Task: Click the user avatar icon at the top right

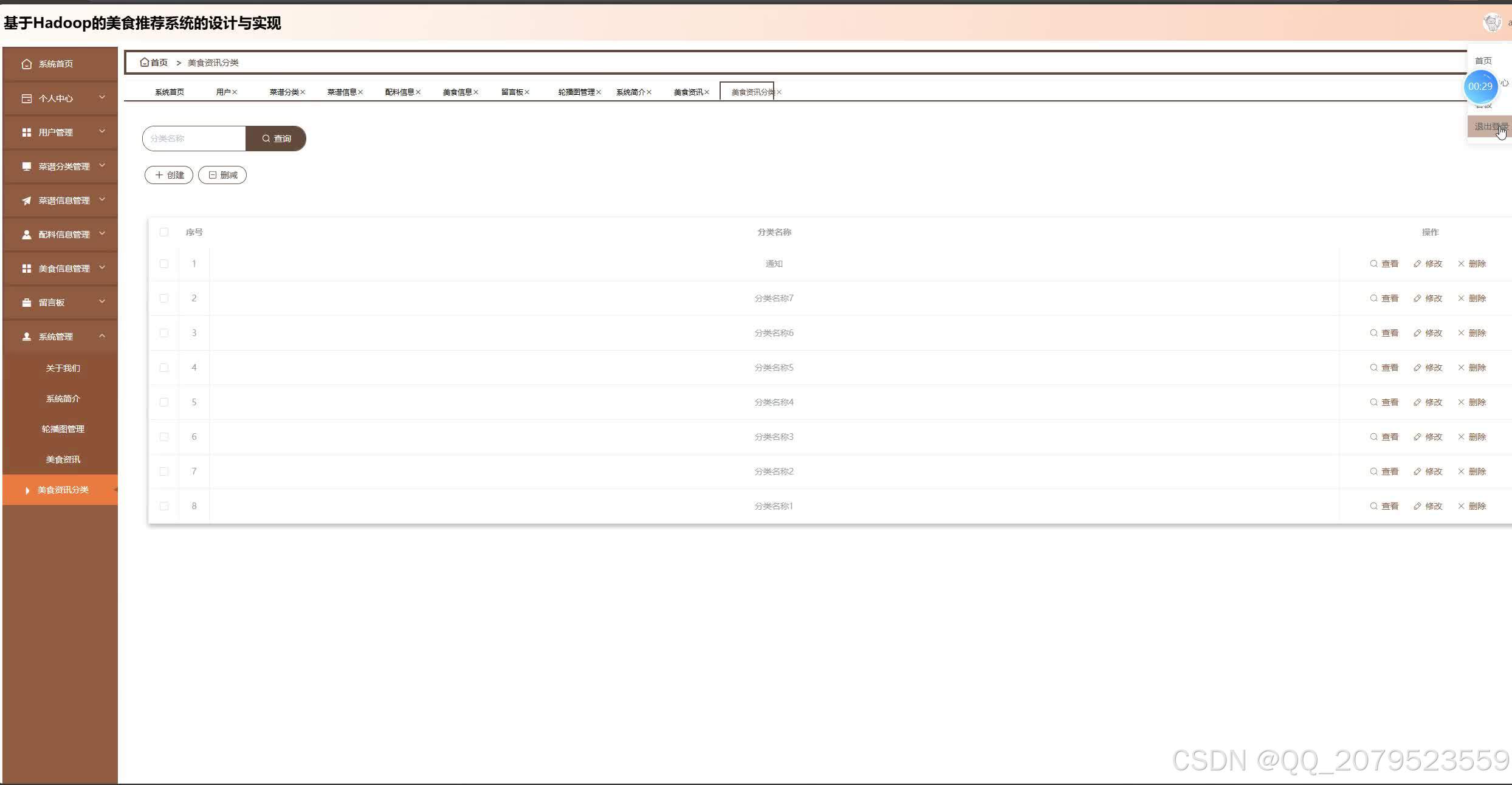Action: click(1492, 23)
